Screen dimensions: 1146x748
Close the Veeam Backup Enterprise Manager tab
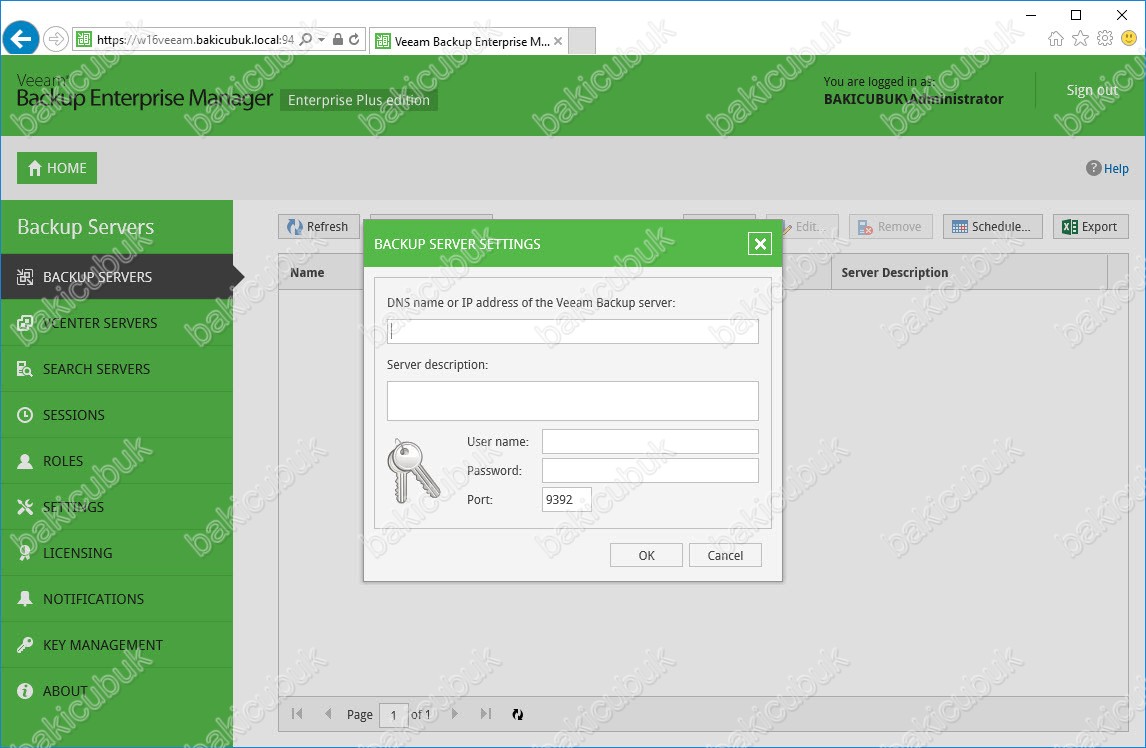[x=558, y=41]
